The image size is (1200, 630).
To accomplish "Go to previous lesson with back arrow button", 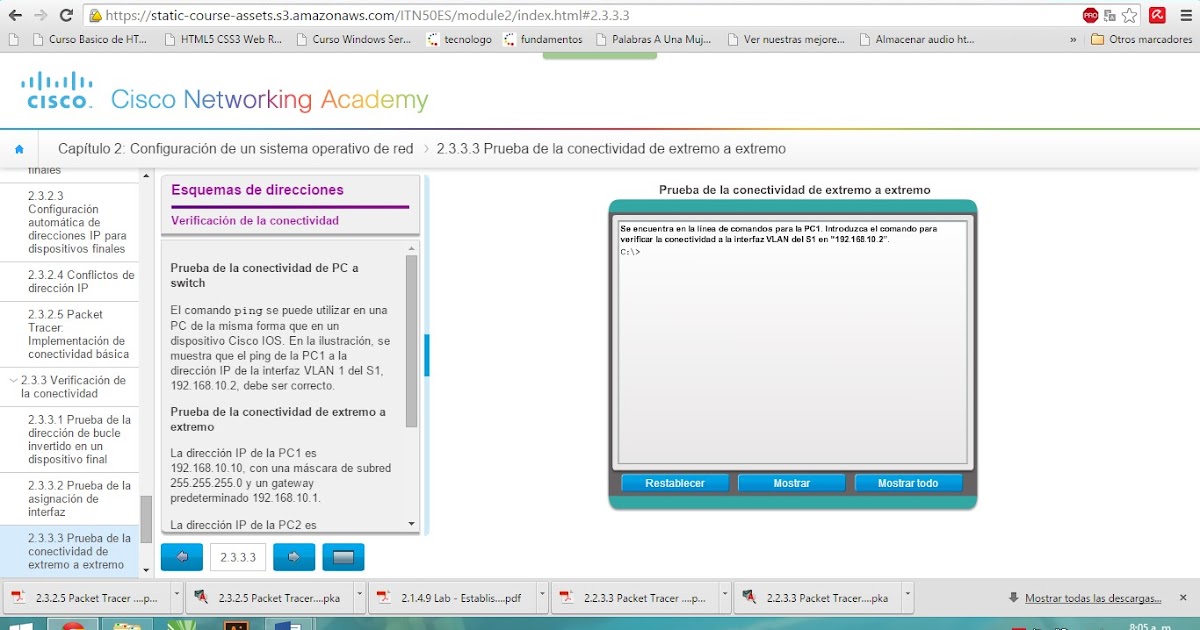I will pos(181,556).
